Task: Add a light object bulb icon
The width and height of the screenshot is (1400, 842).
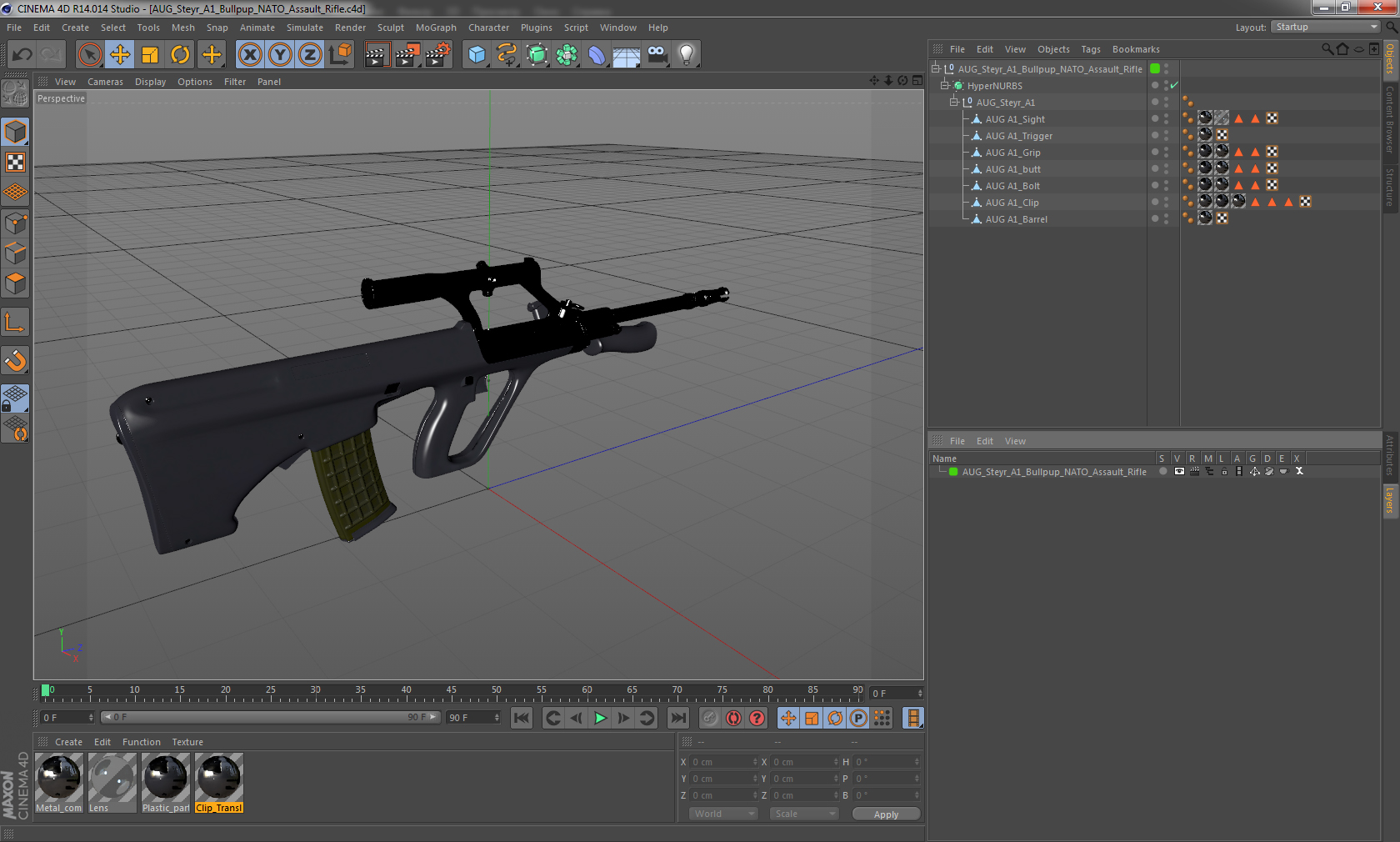Action: click(x=687, y=55)
